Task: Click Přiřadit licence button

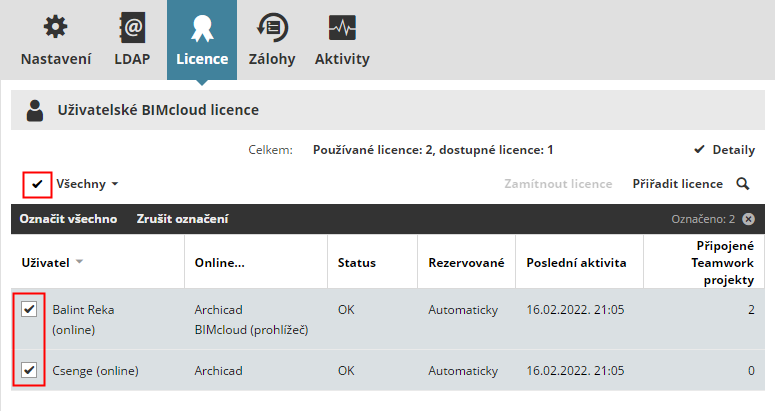Action: (x=677, y=184)
